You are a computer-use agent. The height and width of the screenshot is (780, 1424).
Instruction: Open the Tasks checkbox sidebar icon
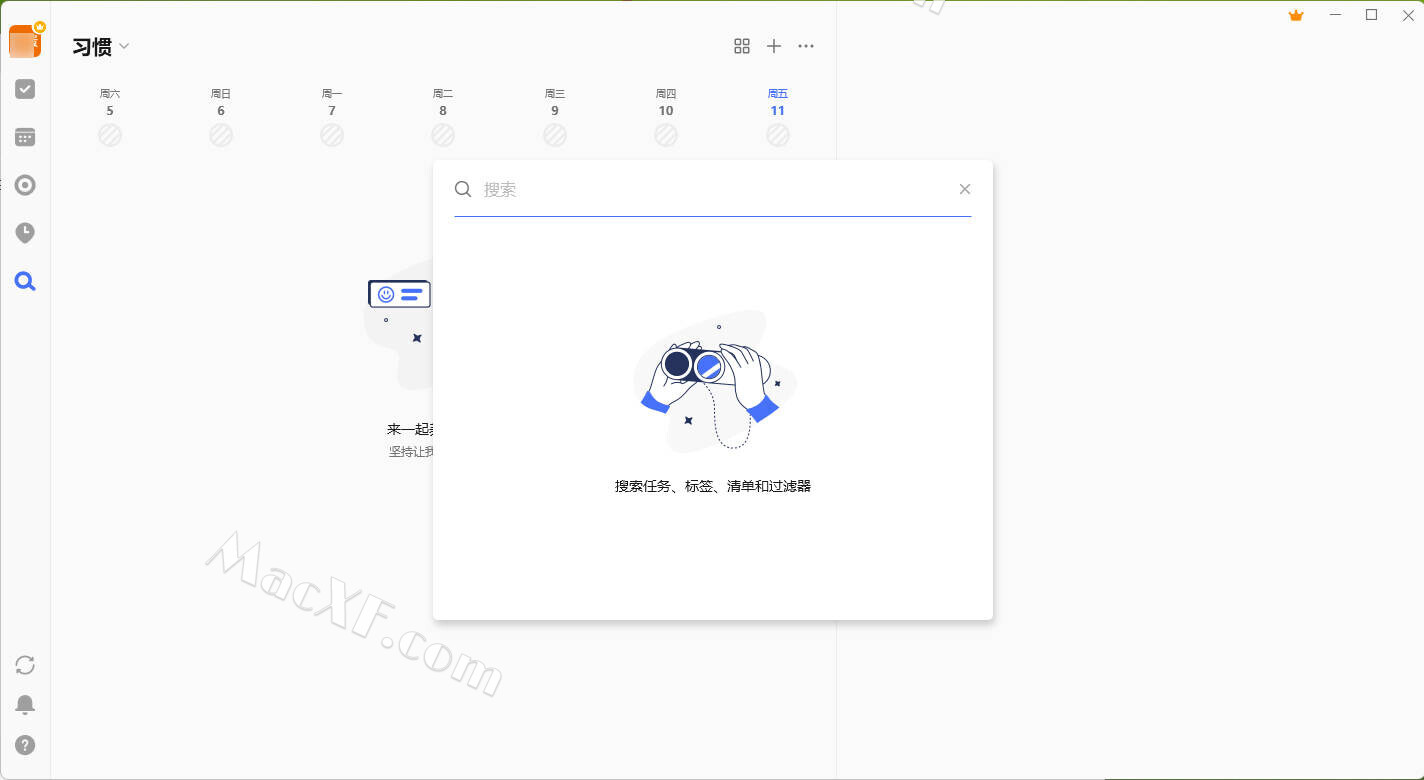coord(25,89)
